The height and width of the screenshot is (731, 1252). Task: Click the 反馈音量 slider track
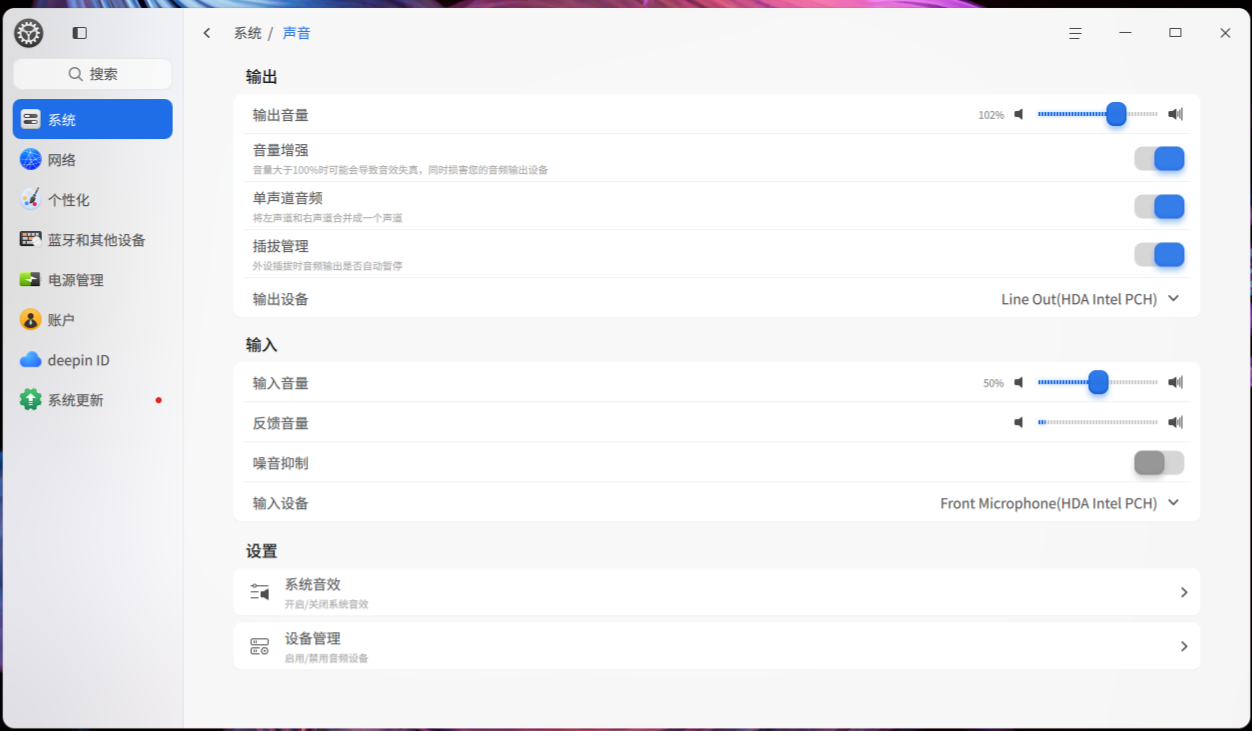coord(1098,422)
